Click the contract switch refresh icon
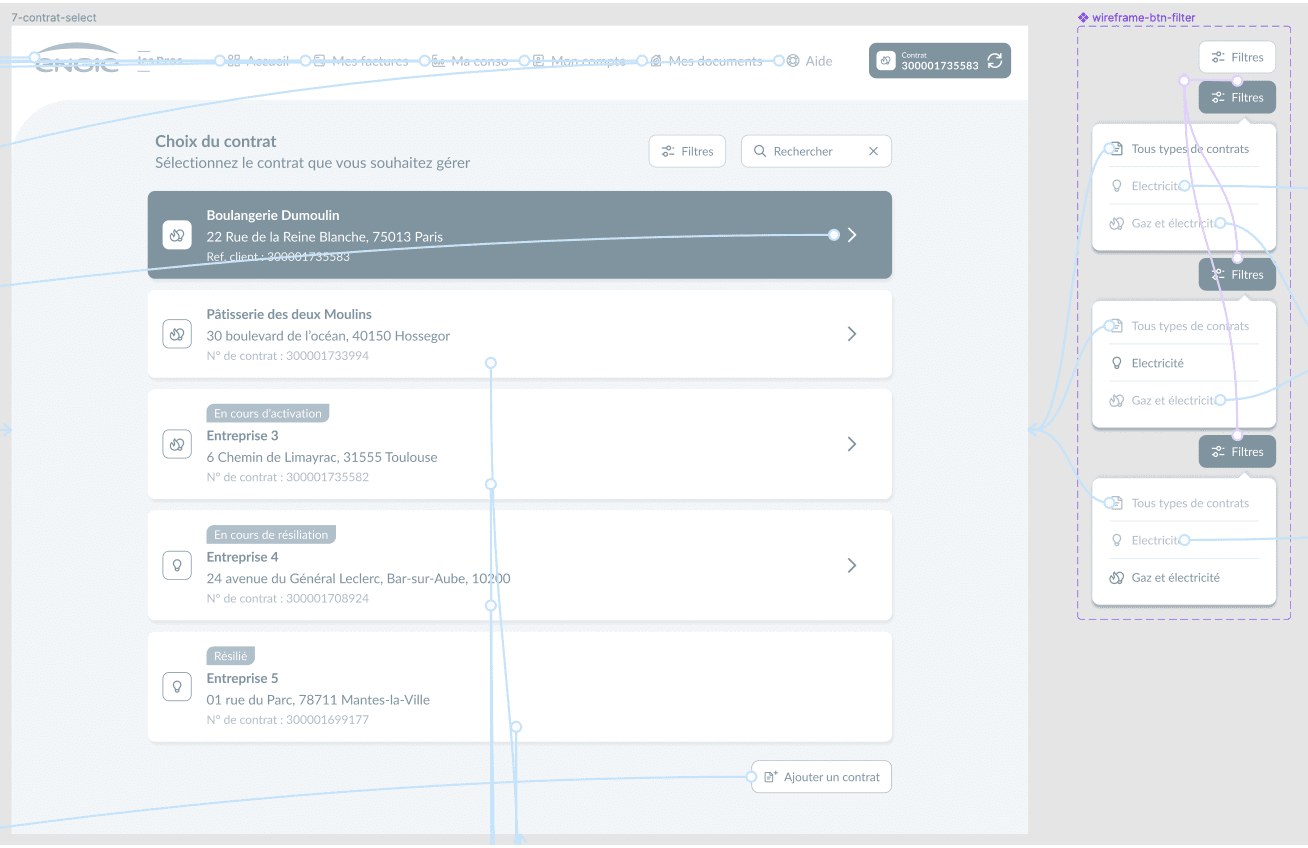 [x=994, y=61]
